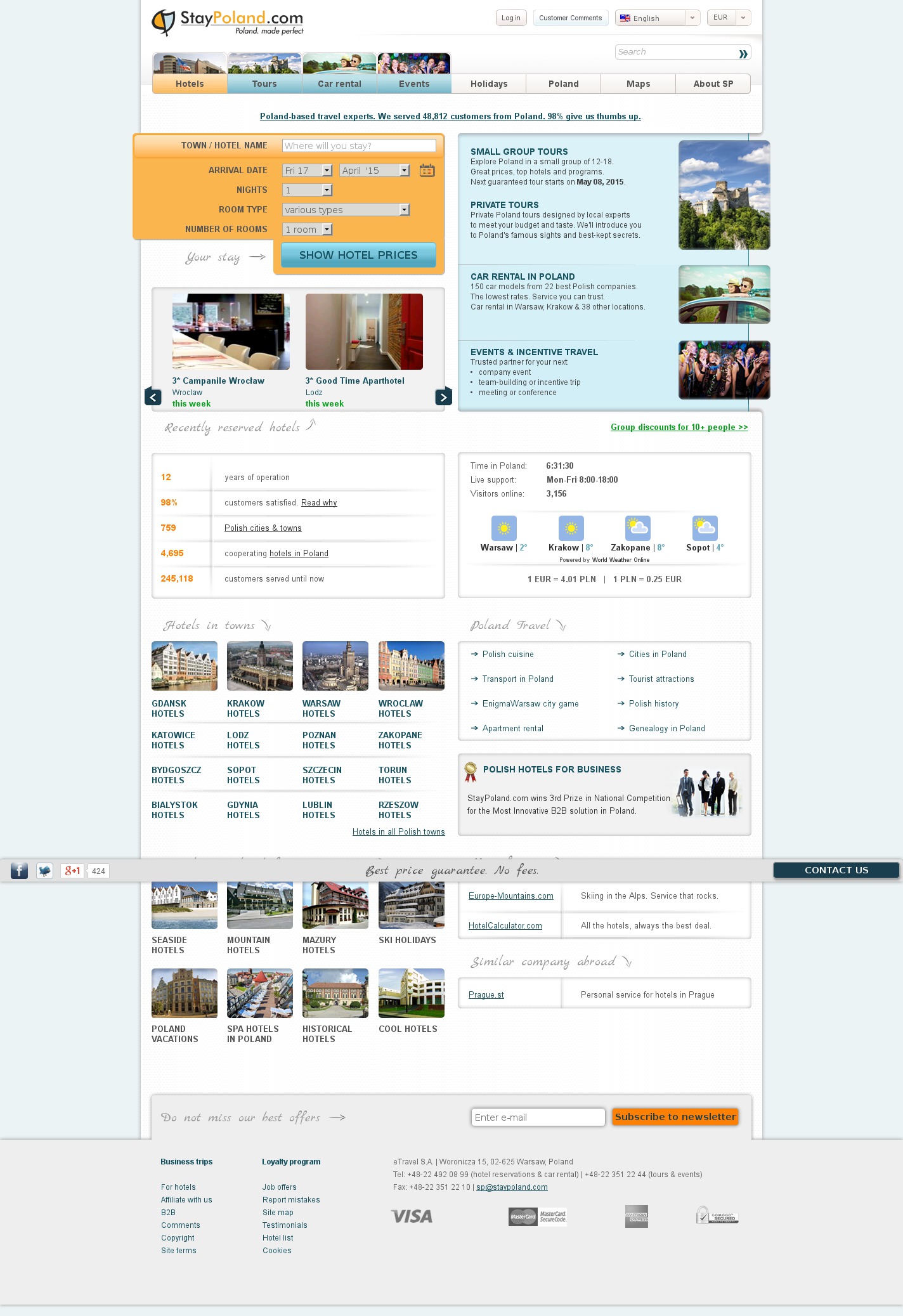Click the Twitter bird icon
The height and width of the screenshot is (1316, 903).
coord(44,871)
